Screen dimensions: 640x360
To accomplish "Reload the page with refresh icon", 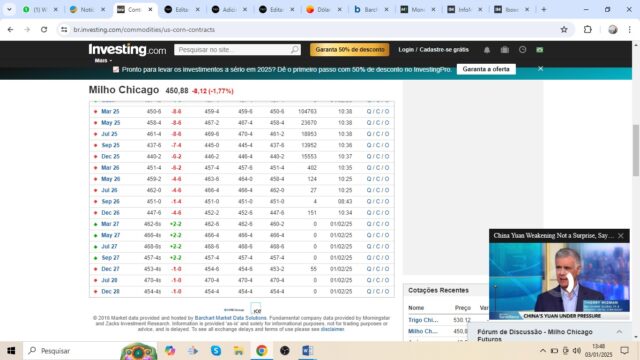I will 44,29.
